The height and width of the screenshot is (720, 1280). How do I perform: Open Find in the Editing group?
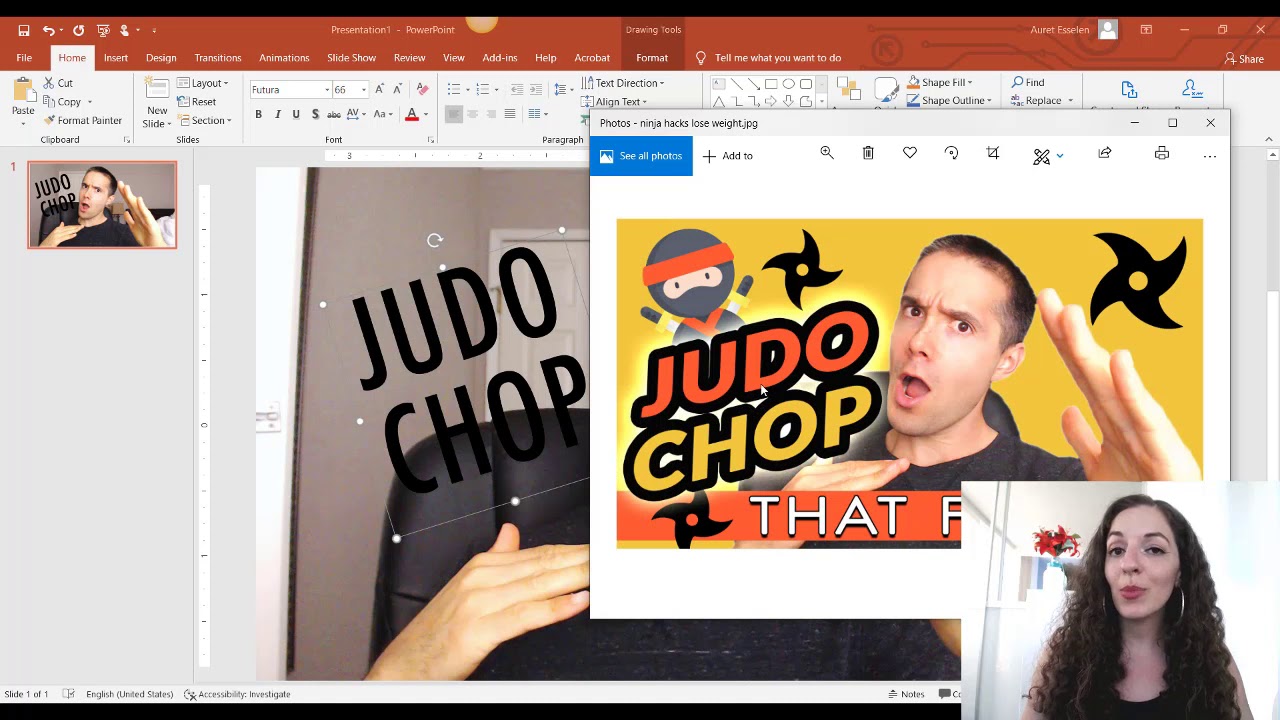click(1028, 82)
